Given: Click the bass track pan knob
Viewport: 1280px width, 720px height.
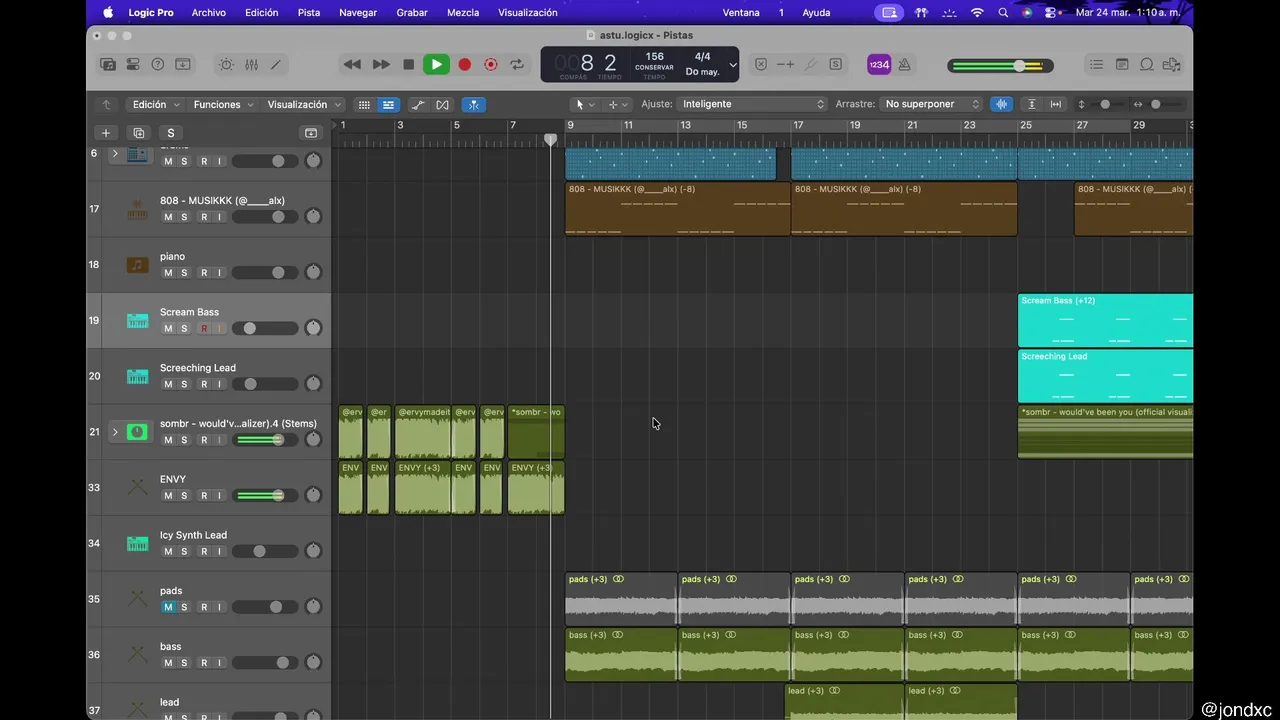Looking at the screenshot, I should click(x=313, y=662).
